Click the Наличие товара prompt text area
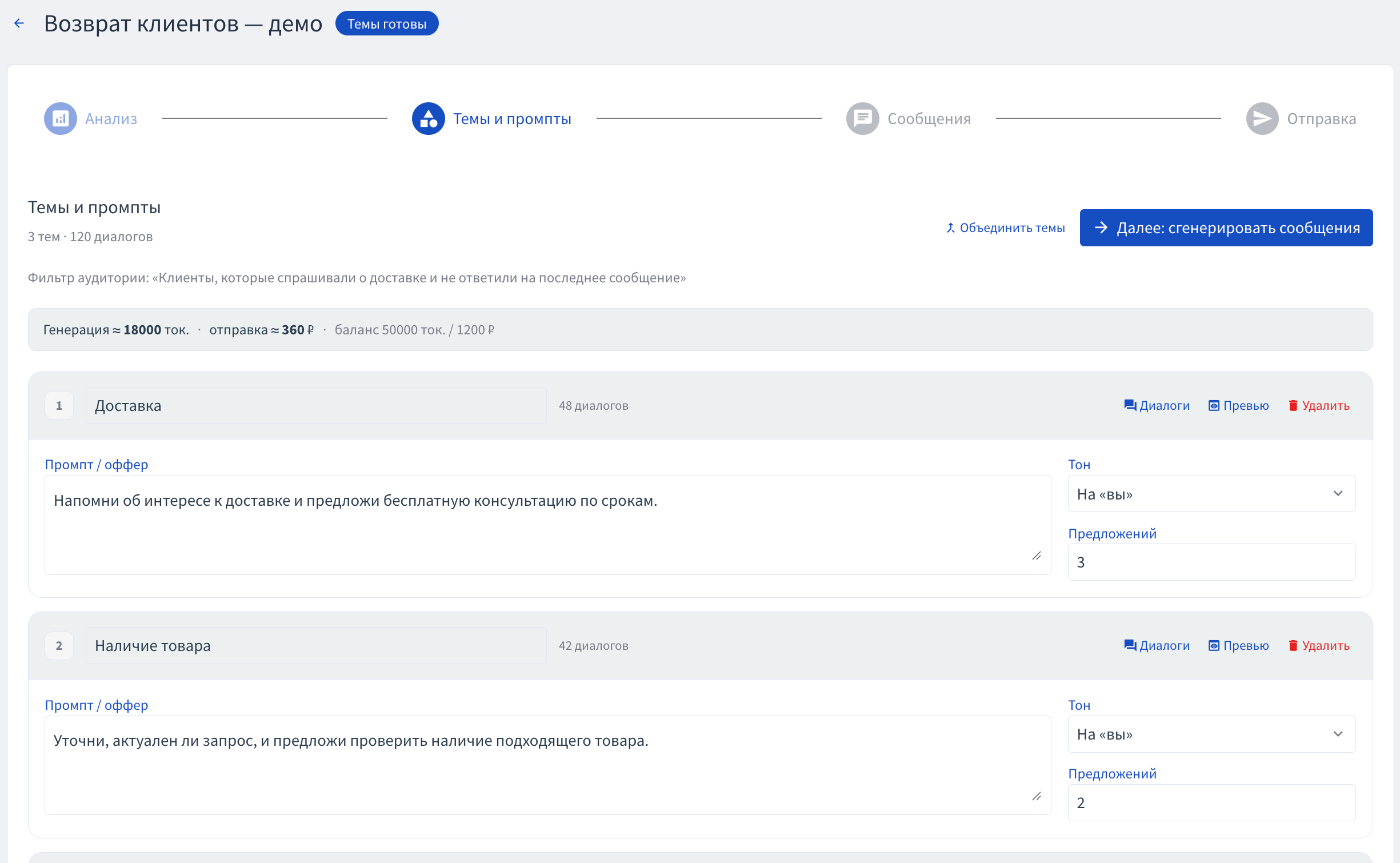The image size is (1400, 863). click(x=547, y=765)
